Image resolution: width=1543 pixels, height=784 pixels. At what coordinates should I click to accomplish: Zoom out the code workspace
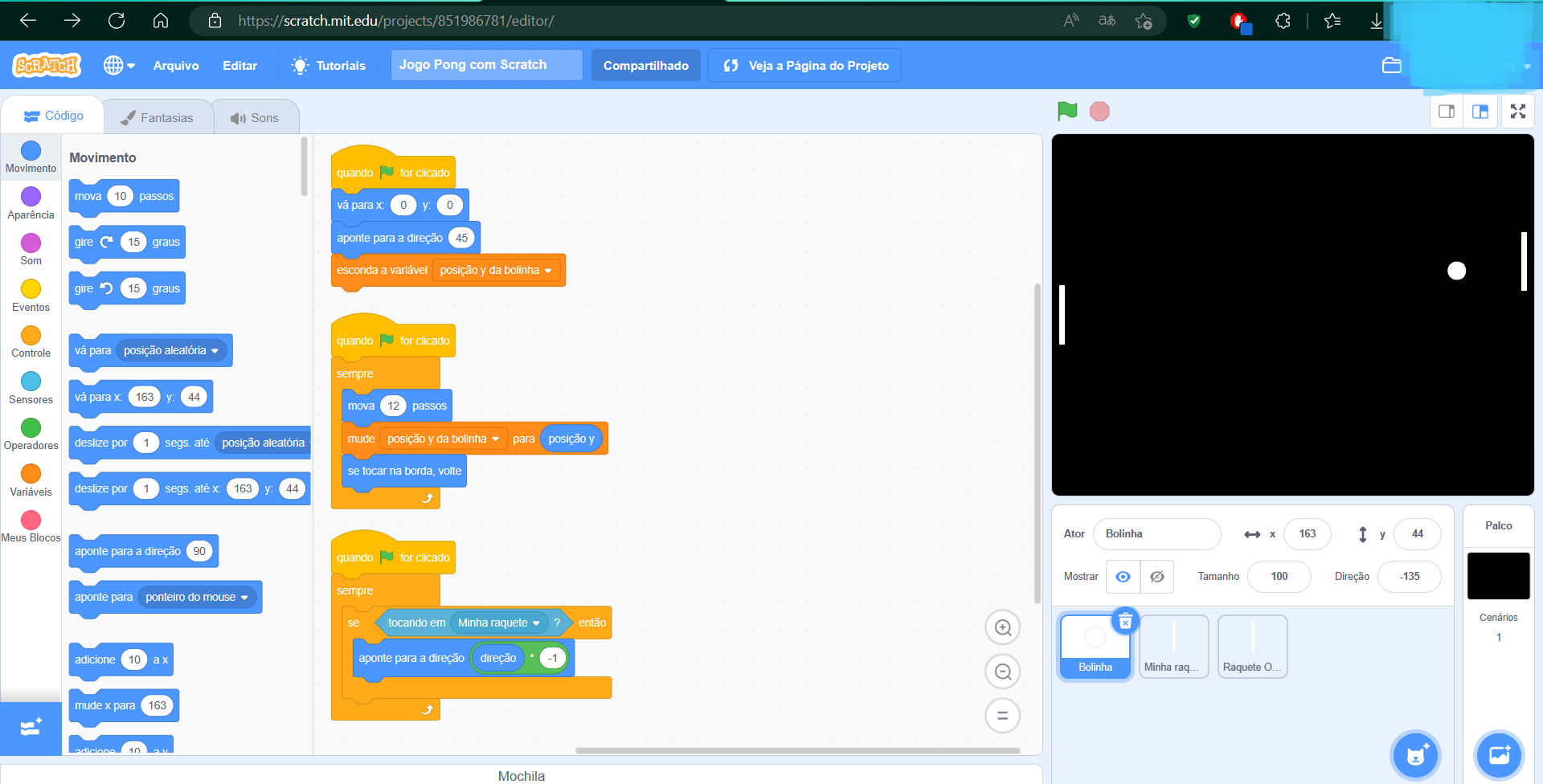coord(1003,672)
